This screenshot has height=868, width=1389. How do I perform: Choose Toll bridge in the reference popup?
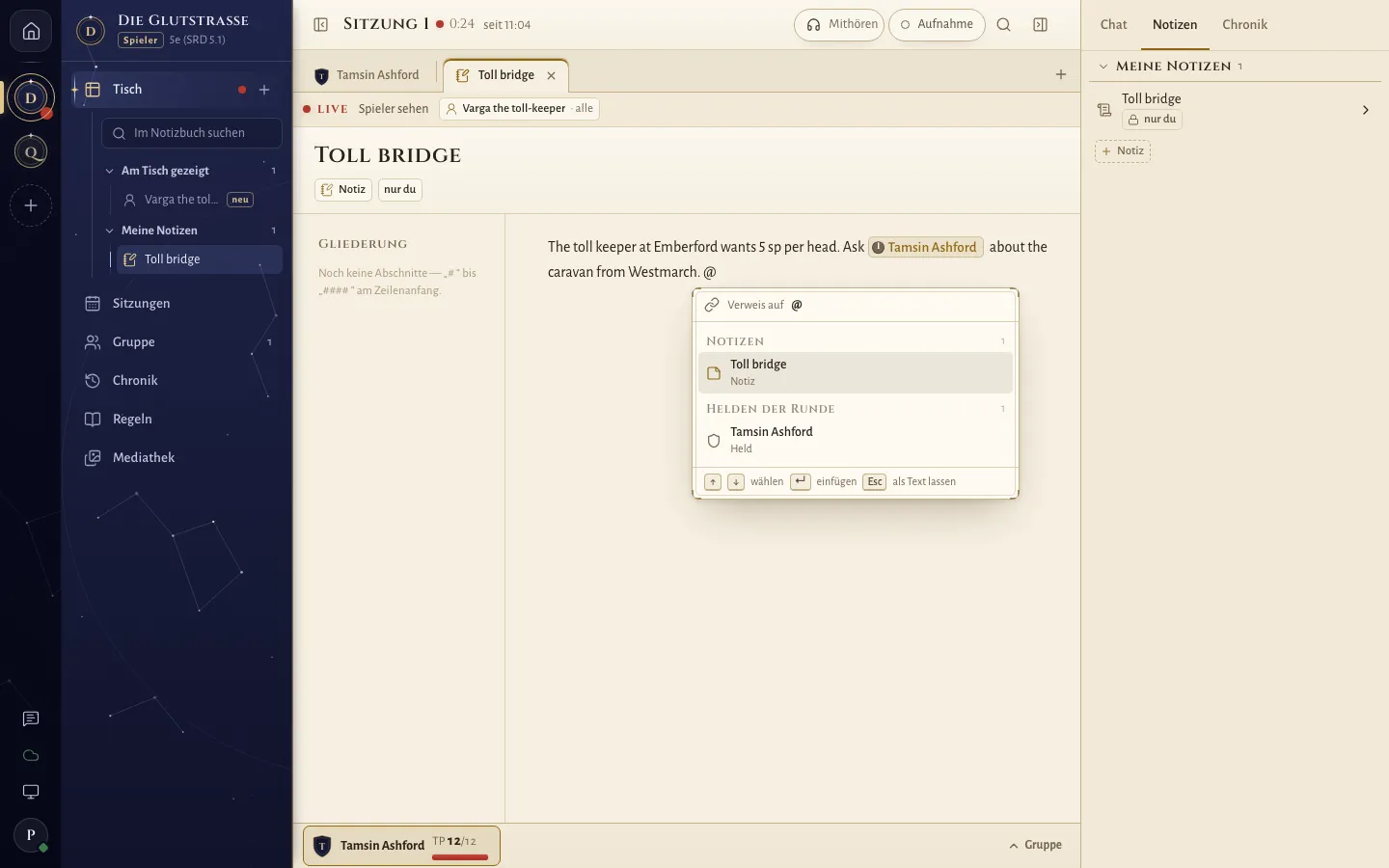[x=856, y=372]
